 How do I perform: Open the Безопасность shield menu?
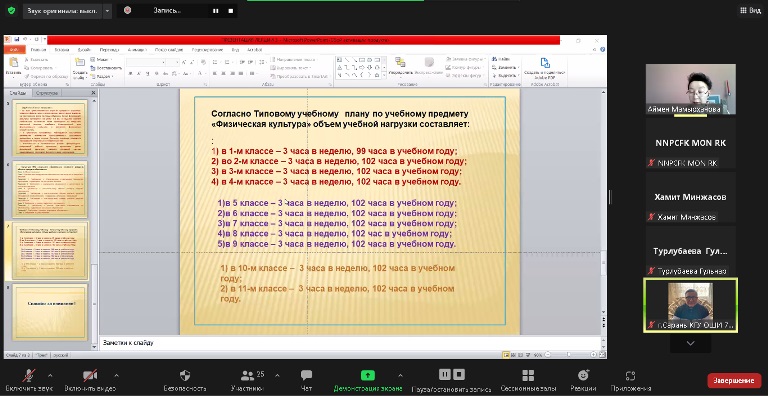click(x=185, y=380)
